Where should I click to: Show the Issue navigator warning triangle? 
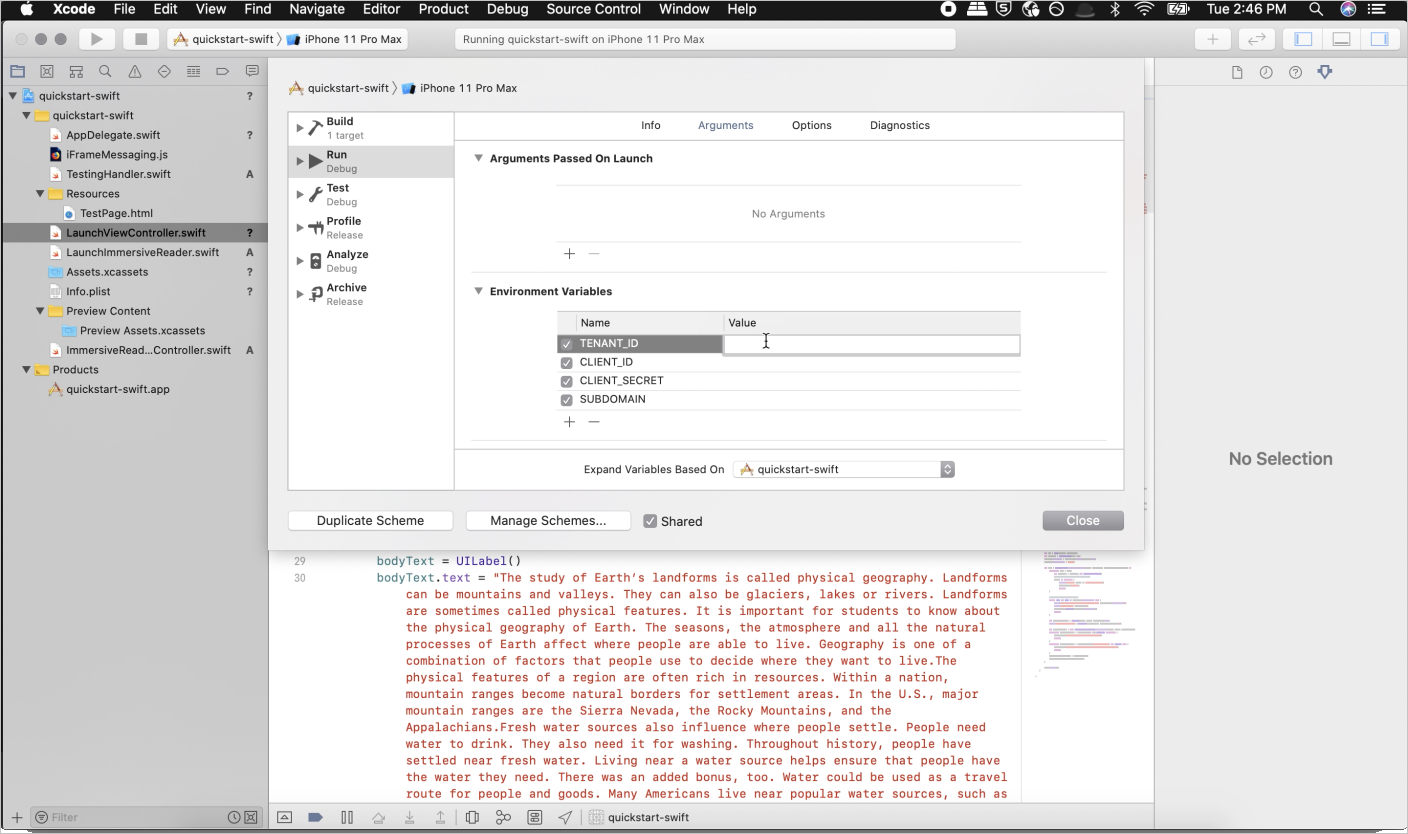point(134,71)
